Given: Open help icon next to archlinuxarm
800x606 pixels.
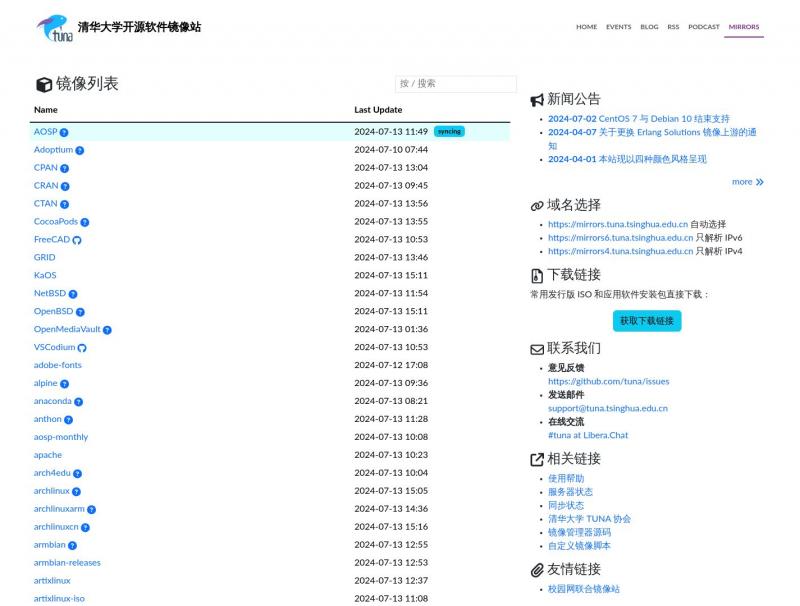Looking at the screenshot, I should tap(91, 510).
